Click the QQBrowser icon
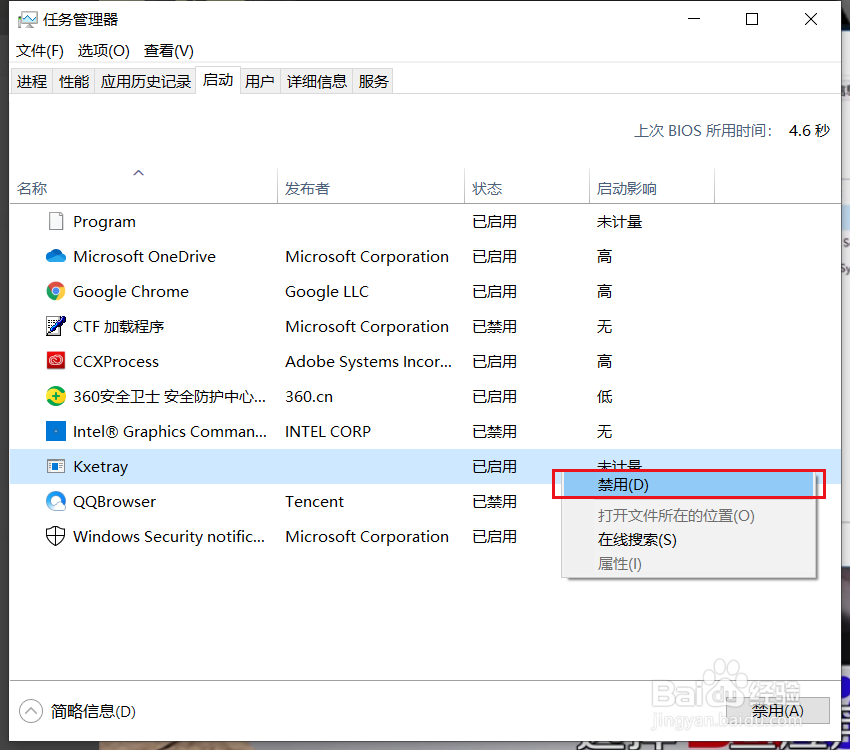Image resolution: width=850 pixels, height=750 pixels. pos(57,501)
